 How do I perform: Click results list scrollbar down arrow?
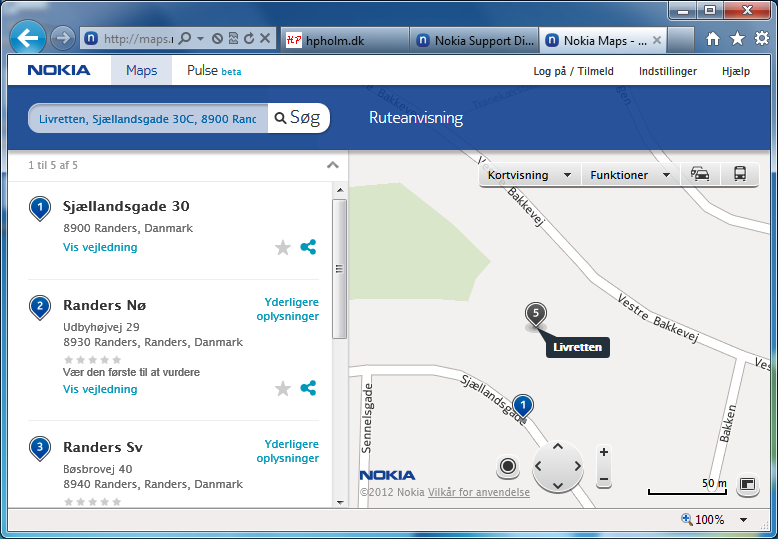tap(340, 502)
